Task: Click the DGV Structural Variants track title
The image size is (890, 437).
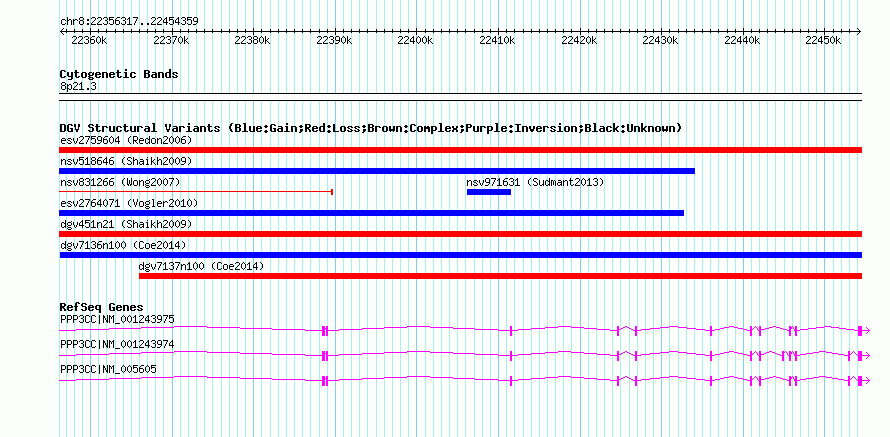Action: (370, 128)
